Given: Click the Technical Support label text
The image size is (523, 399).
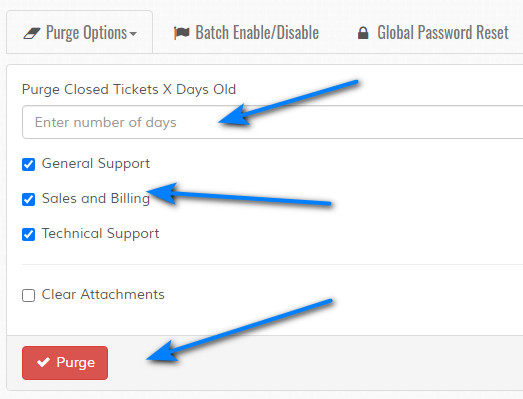Looking at the screenshot, I should coord(100,234).
